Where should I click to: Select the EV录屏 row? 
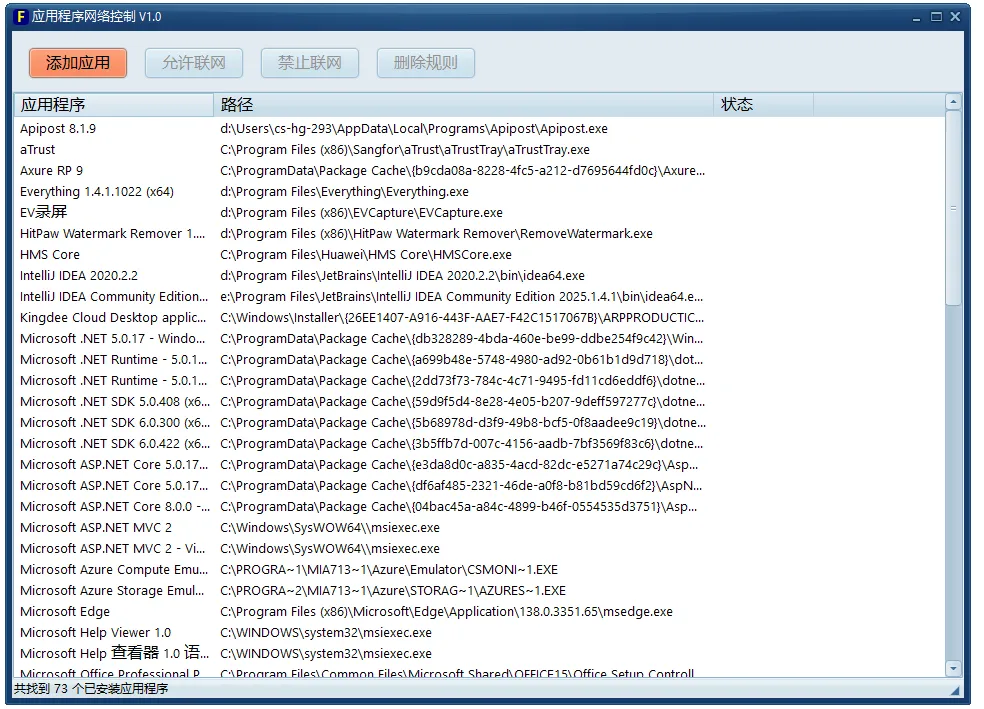479,213
